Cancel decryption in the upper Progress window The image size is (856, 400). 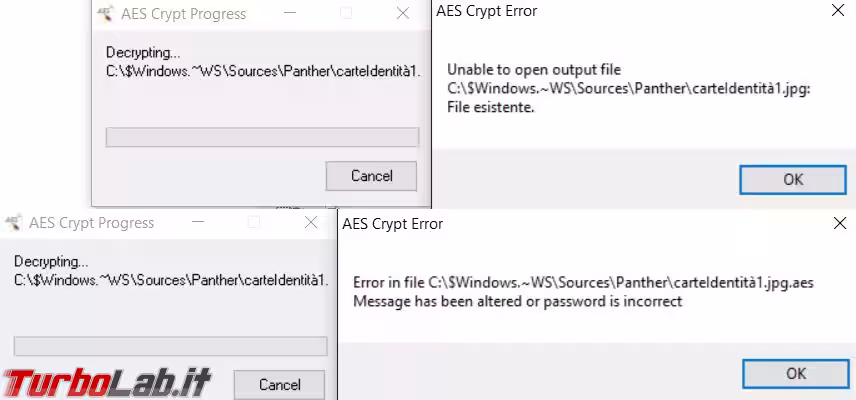[371, 176]
